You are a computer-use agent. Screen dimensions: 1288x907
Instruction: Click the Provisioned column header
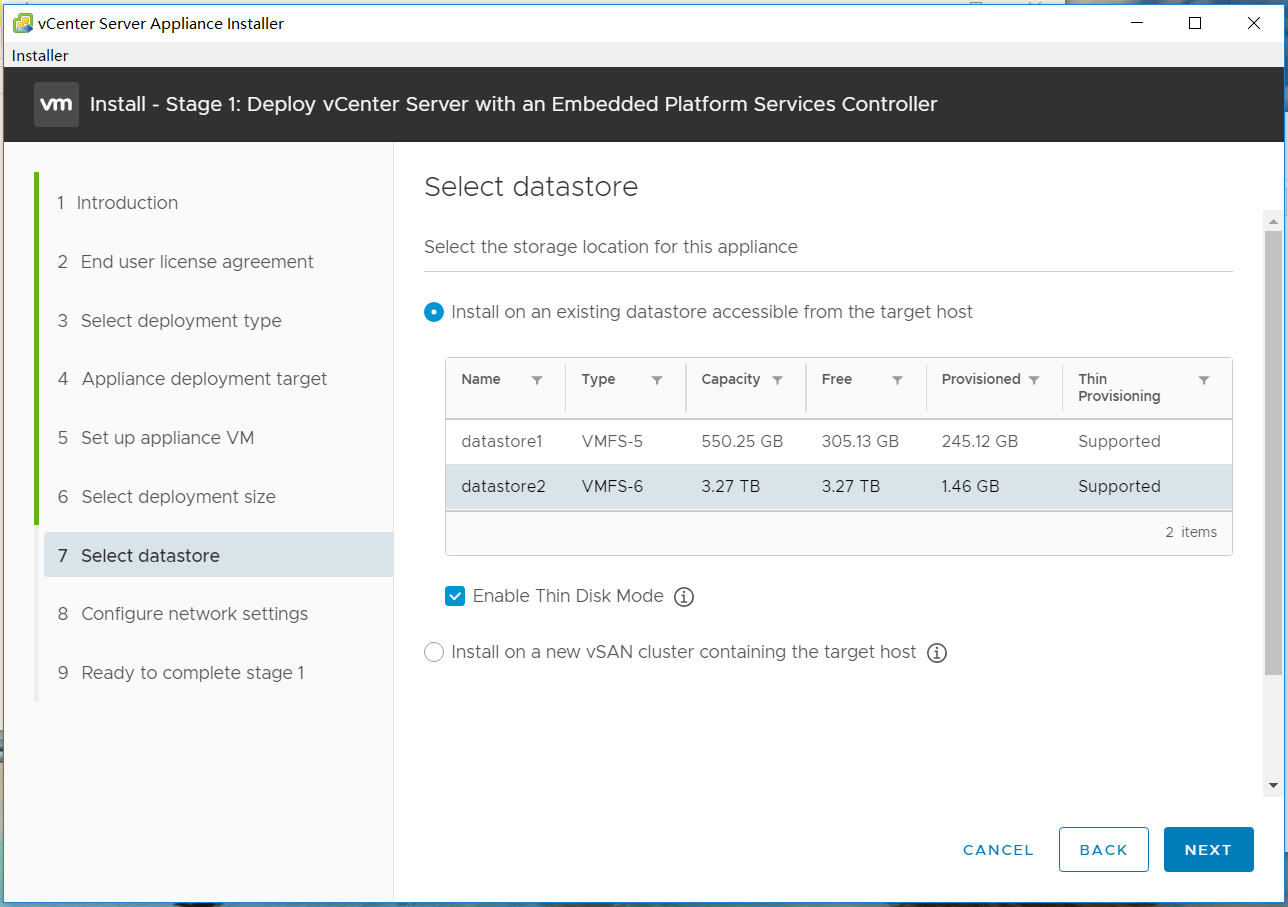tap(981, 379)
